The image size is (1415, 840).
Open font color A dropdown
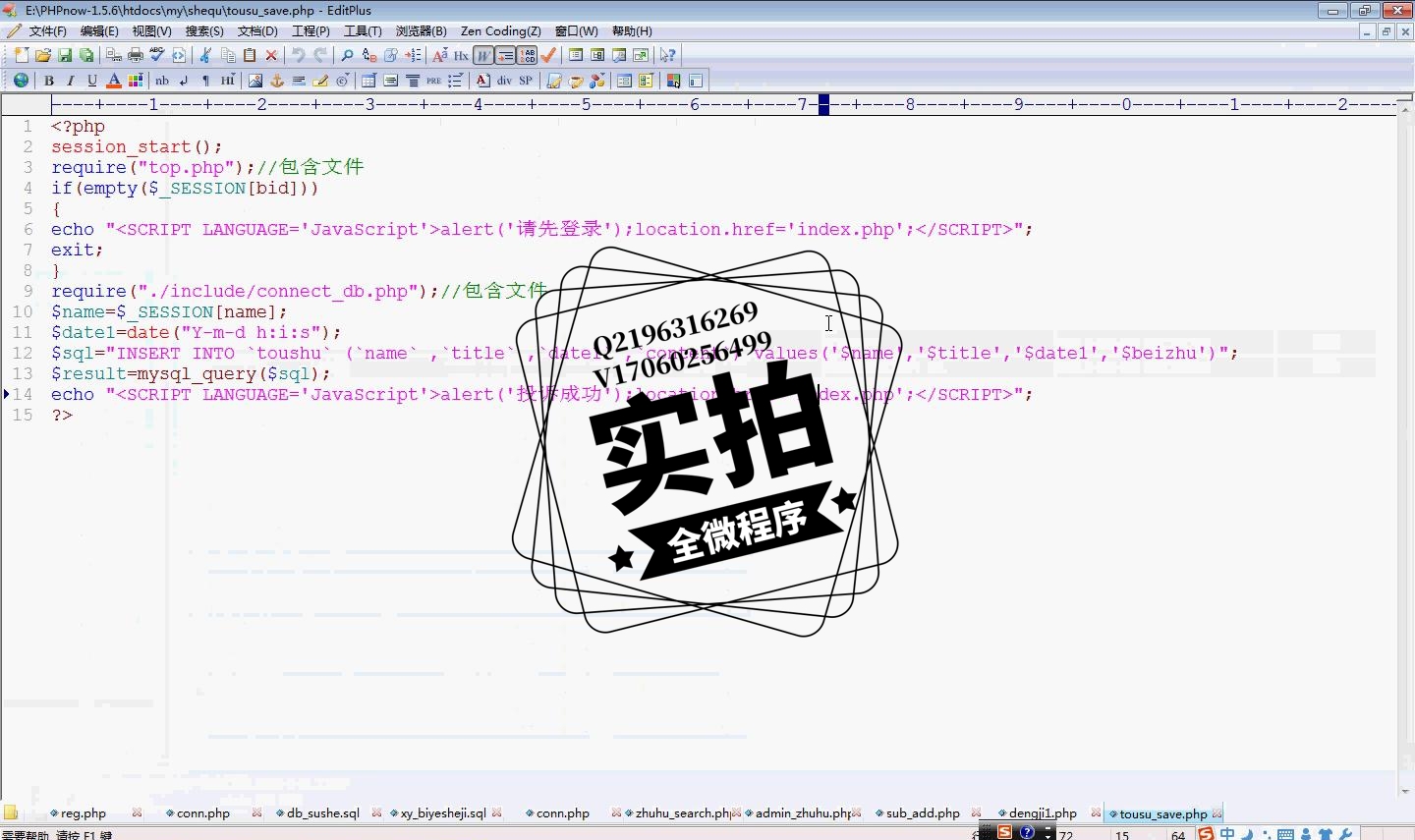pyautogui.click(x=114, y=81)
